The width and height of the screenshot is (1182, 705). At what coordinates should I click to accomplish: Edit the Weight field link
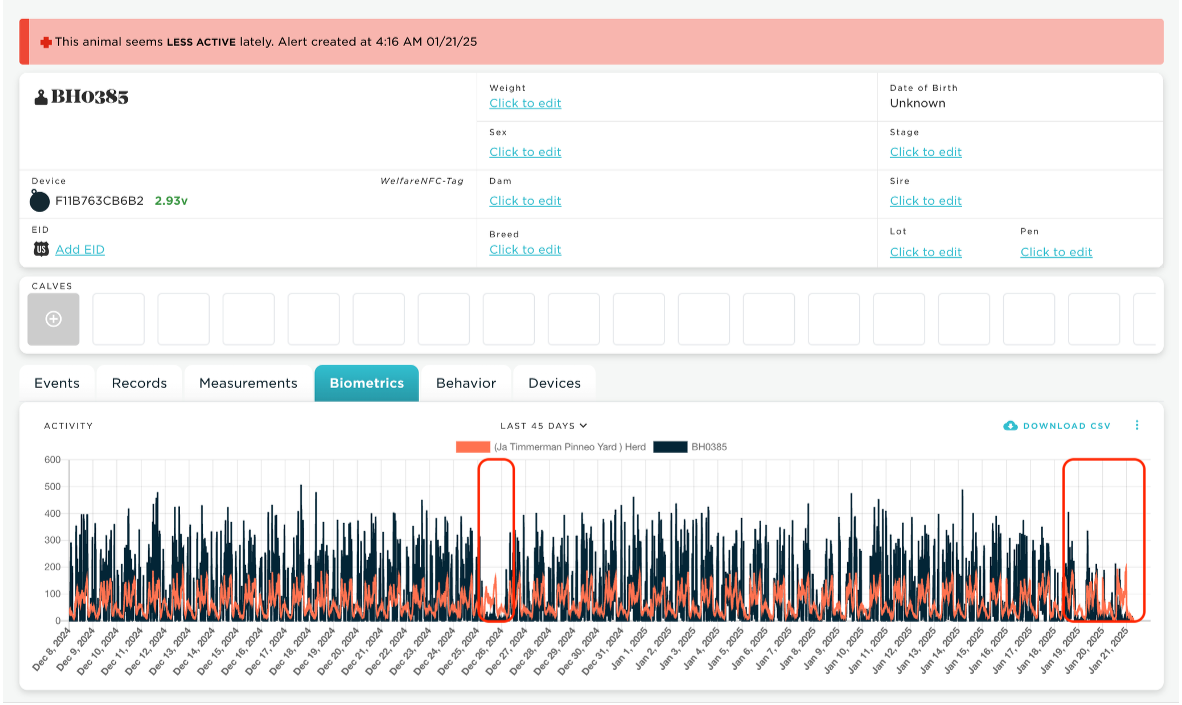click(525, 103)
